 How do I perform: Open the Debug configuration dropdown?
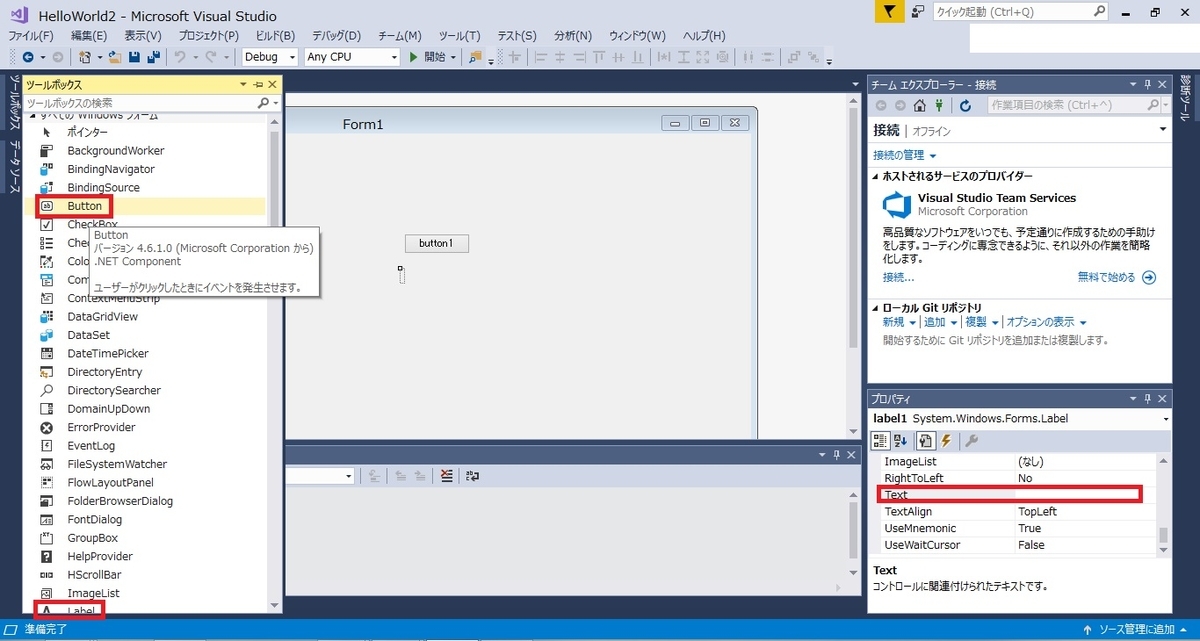pyautogui.click(x=291, y=57)
